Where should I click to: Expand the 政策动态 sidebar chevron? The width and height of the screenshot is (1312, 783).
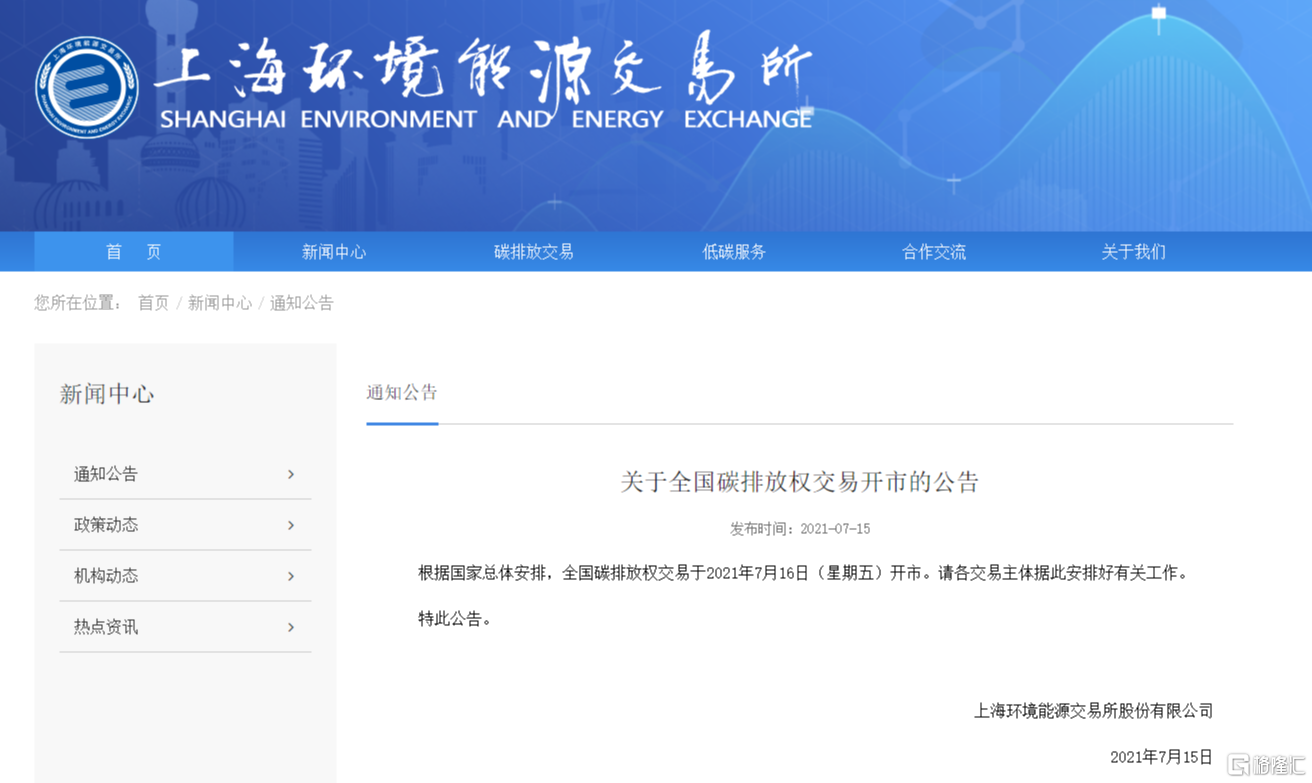[291, 525]
